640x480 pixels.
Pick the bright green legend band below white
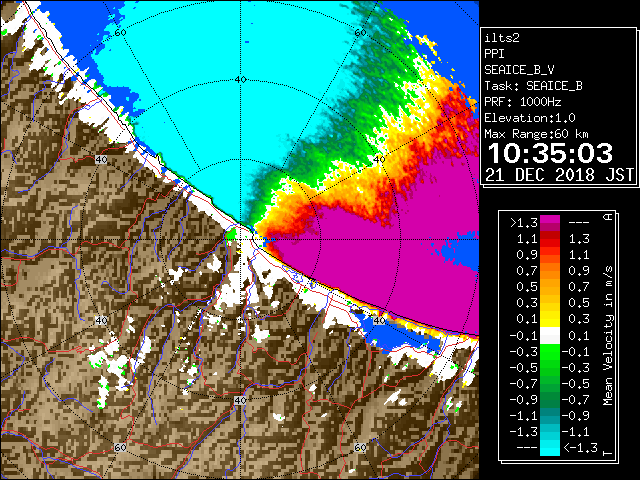pos(550,352)
